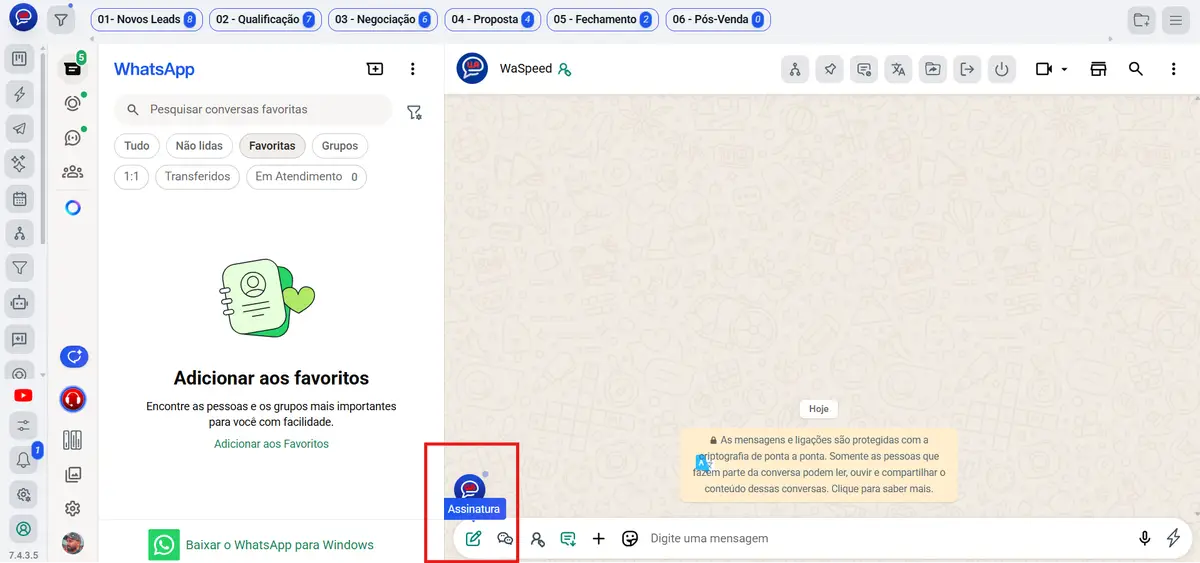The width and height of the screenshot is (1200, 563).
Task: Open the Channels icon in WhatsApp sidebar
Action: click(72, 138)
